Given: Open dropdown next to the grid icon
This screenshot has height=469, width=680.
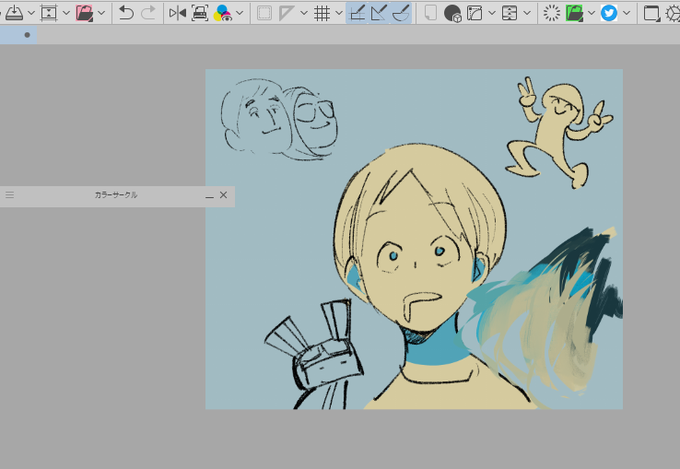Looking at the screenshot, I should click(339, 13).
